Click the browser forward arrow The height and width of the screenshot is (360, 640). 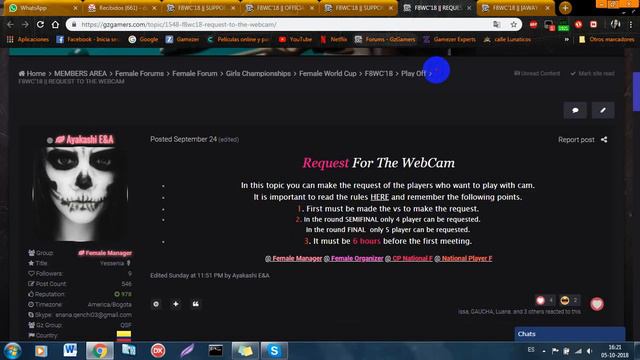click(25, 24)
